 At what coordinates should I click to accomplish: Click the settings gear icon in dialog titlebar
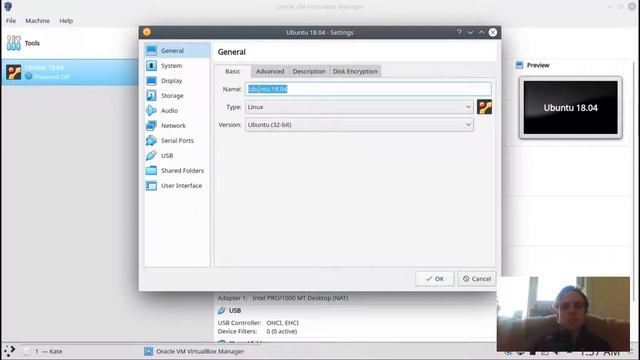[x=147, y=32]
